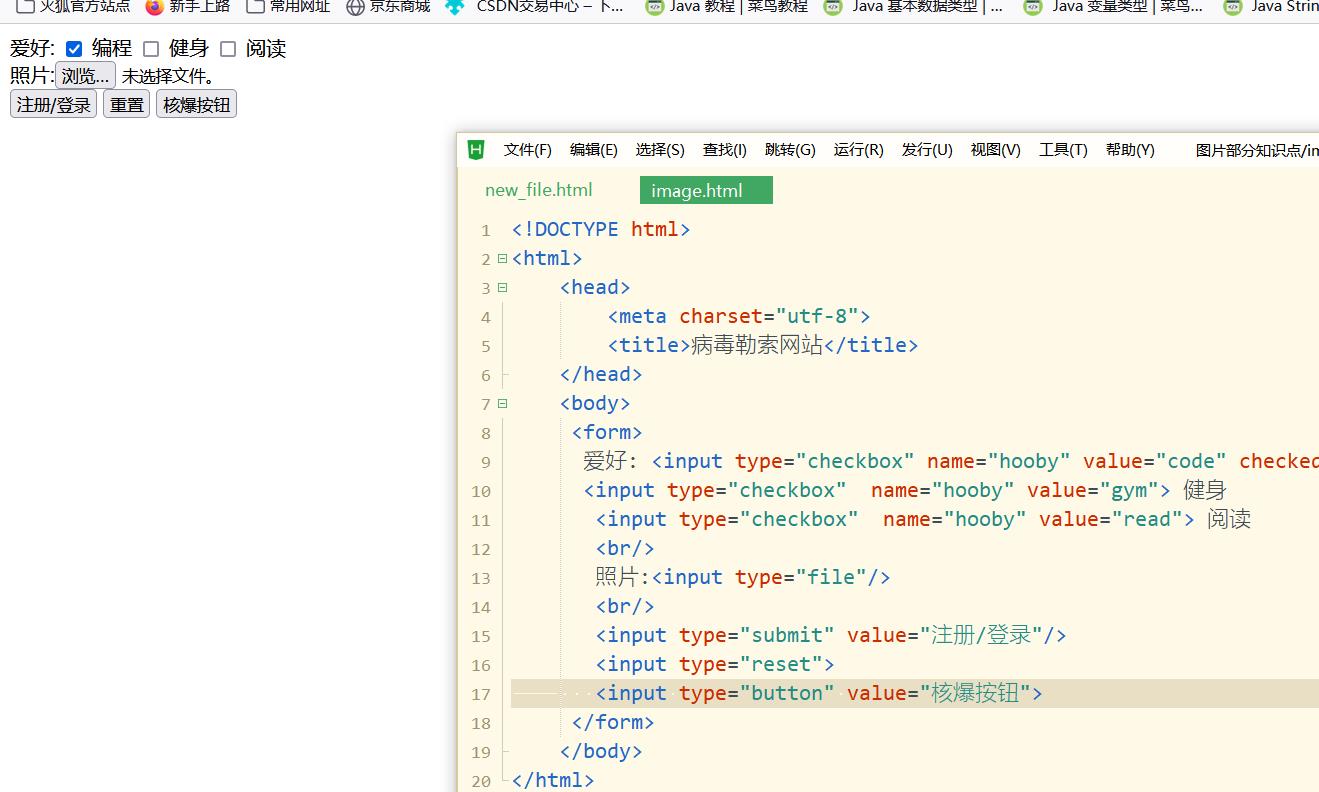This screenshot has height=792, width=1319.
Task: Collapse the <body> fold marker on line 7
Action: (502, 403)
